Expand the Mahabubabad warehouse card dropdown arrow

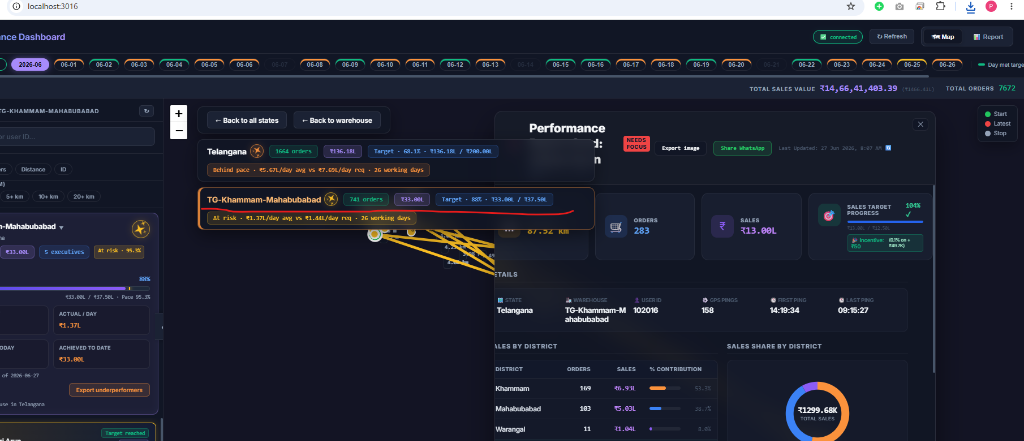coord(61,227)
